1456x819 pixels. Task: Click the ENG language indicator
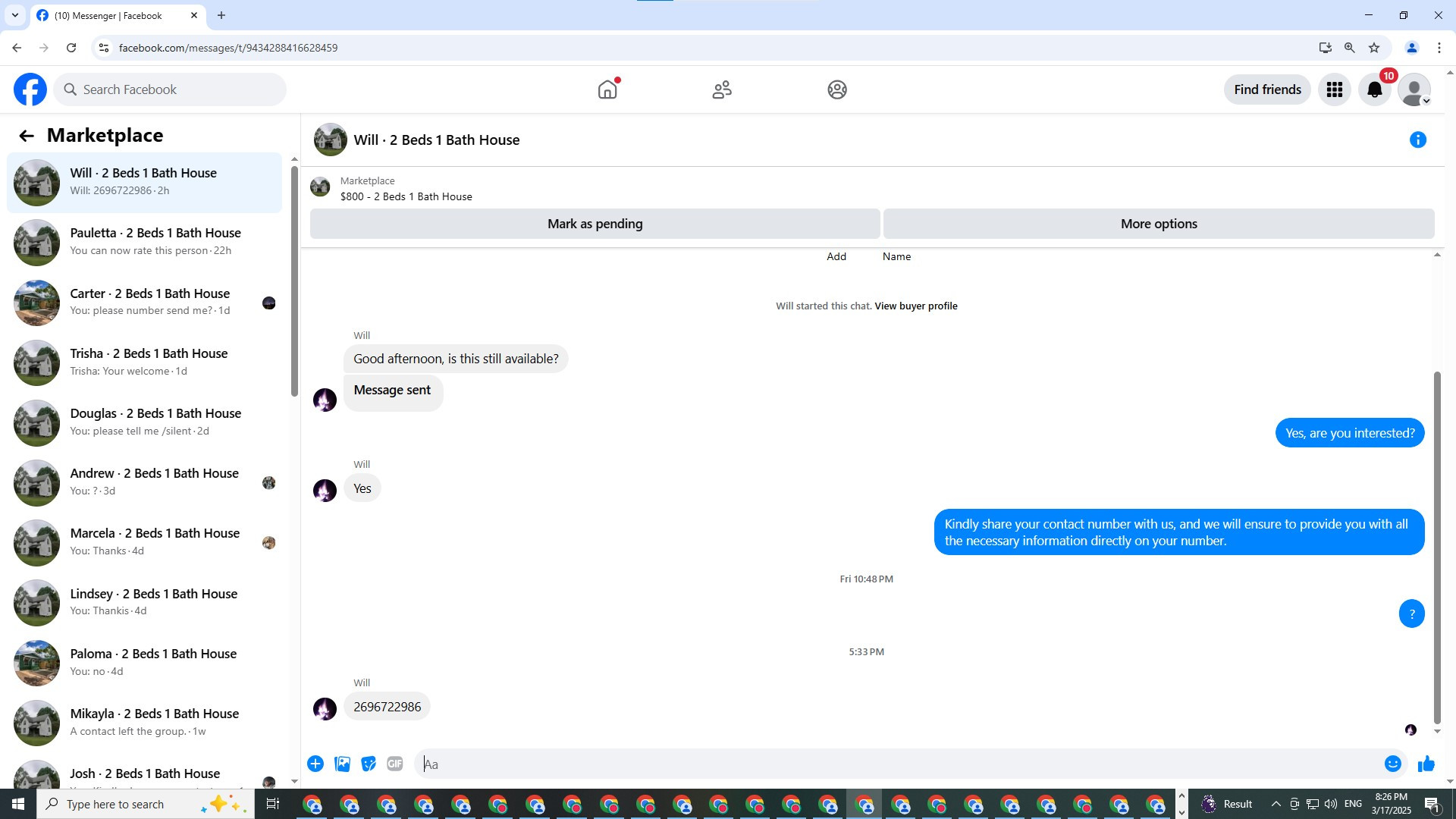pyautogui.click(x=1354, y=804)
